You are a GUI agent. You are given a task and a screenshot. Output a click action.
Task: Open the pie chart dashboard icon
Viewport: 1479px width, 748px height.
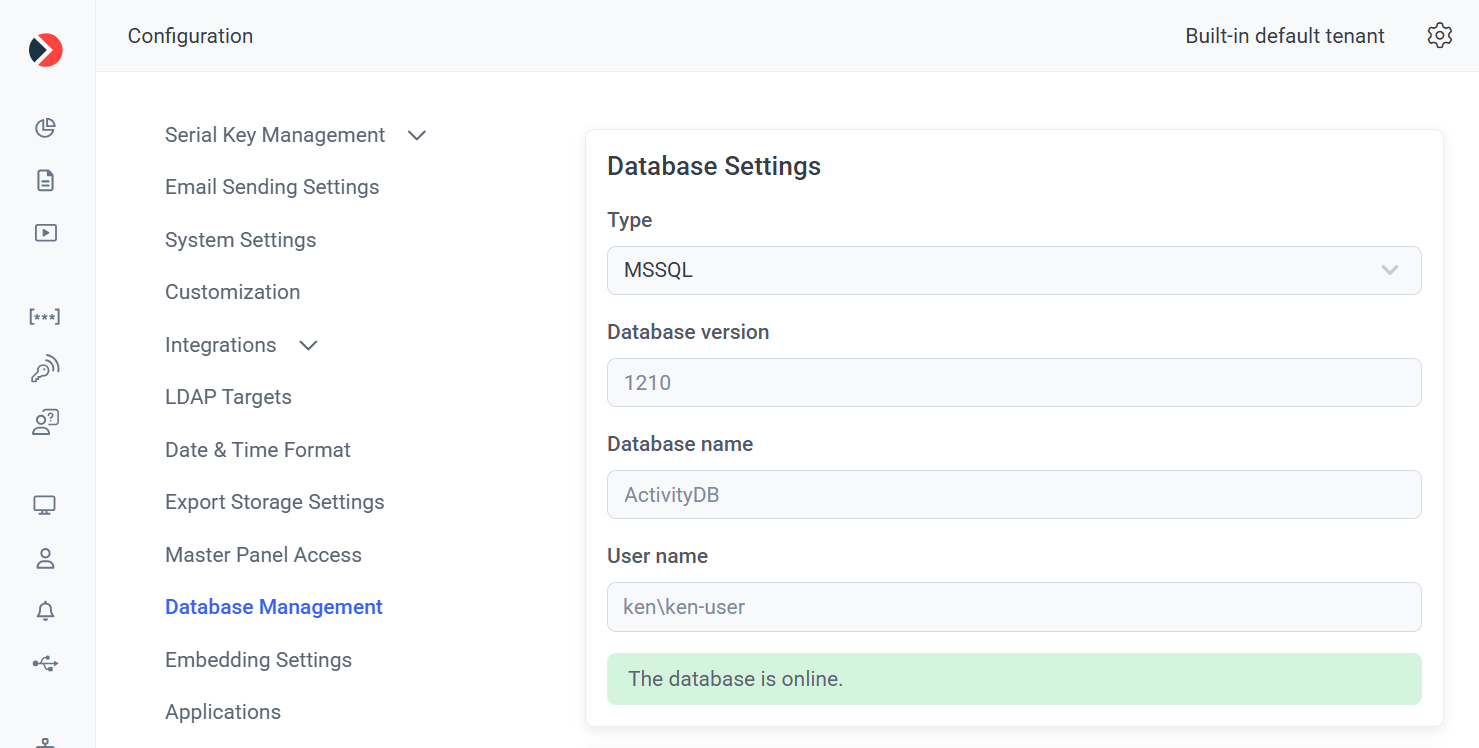coord(45,128)
